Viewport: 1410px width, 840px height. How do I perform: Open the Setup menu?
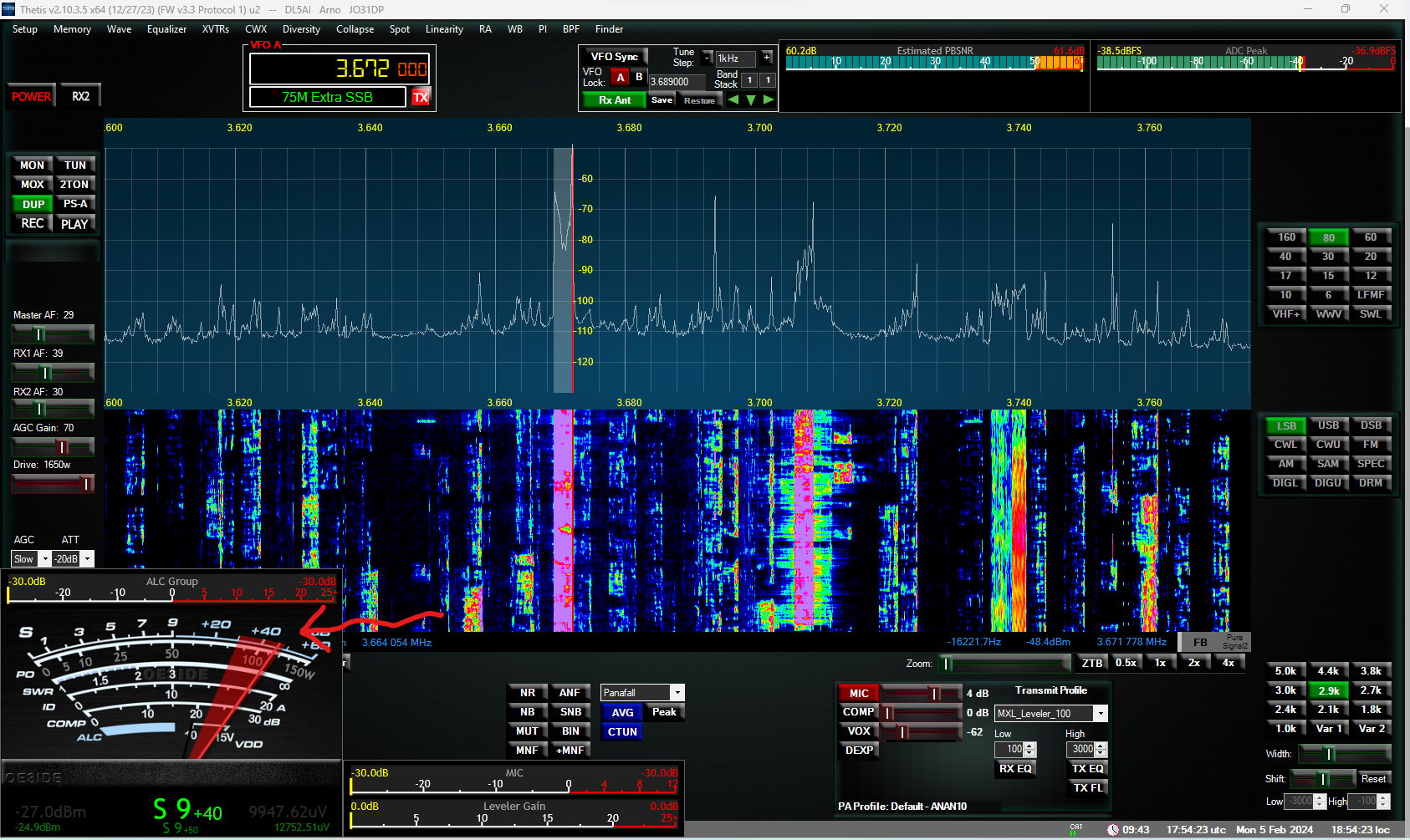coord(24,29)
